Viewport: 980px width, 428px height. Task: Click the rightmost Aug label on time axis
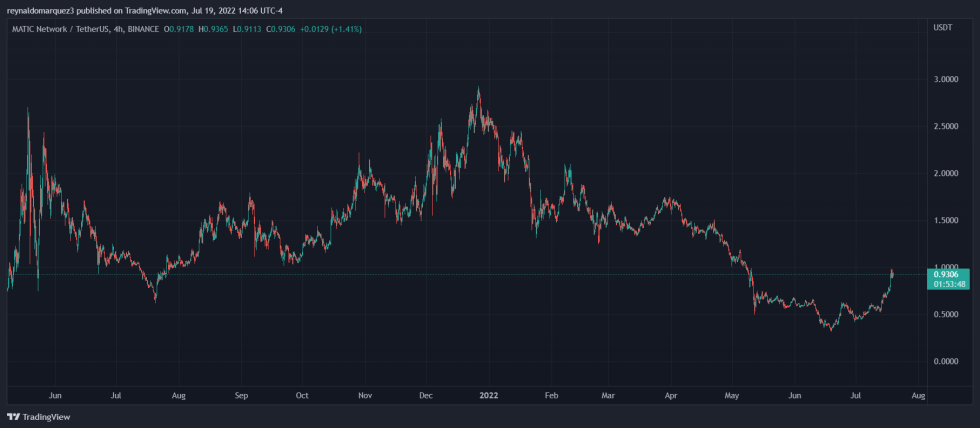point(917,396)
